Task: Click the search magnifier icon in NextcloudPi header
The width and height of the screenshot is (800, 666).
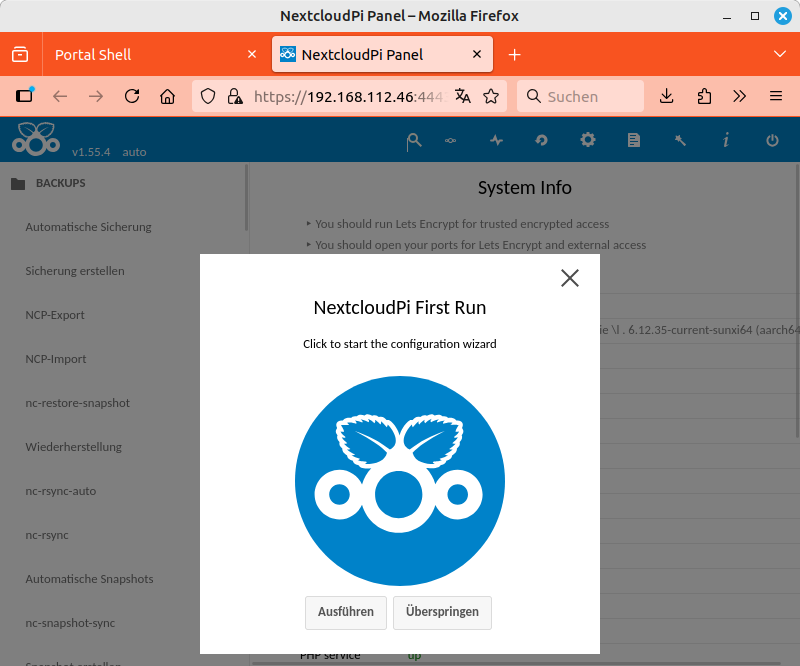Action: click(x=413, y=141)
